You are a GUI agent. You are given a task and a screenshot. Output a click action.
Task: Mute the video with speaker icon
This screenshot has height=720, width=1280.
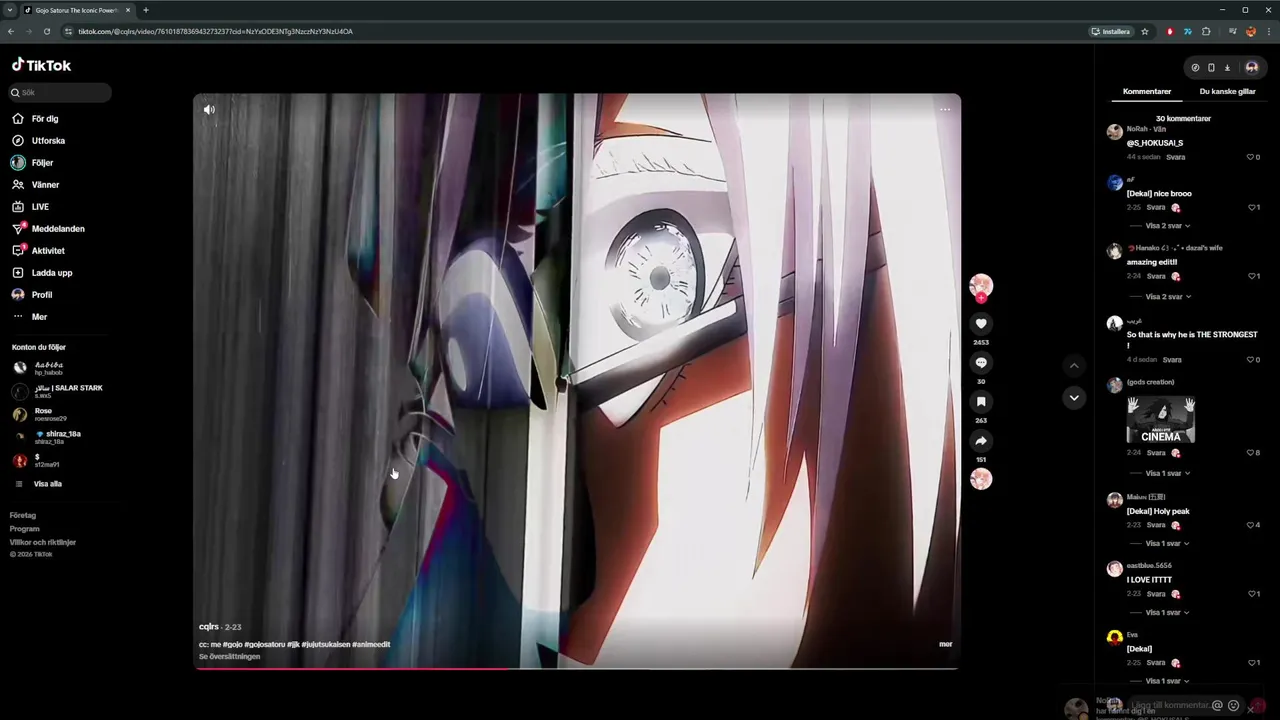coord(209,110)
